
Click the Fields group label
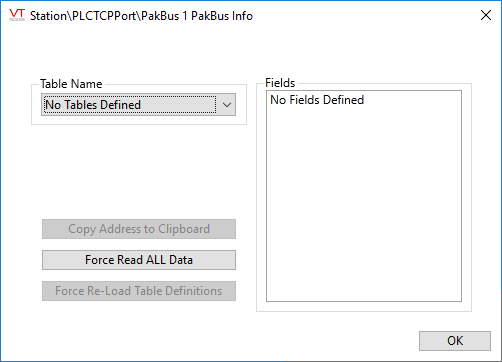click(x=280, y=83)
